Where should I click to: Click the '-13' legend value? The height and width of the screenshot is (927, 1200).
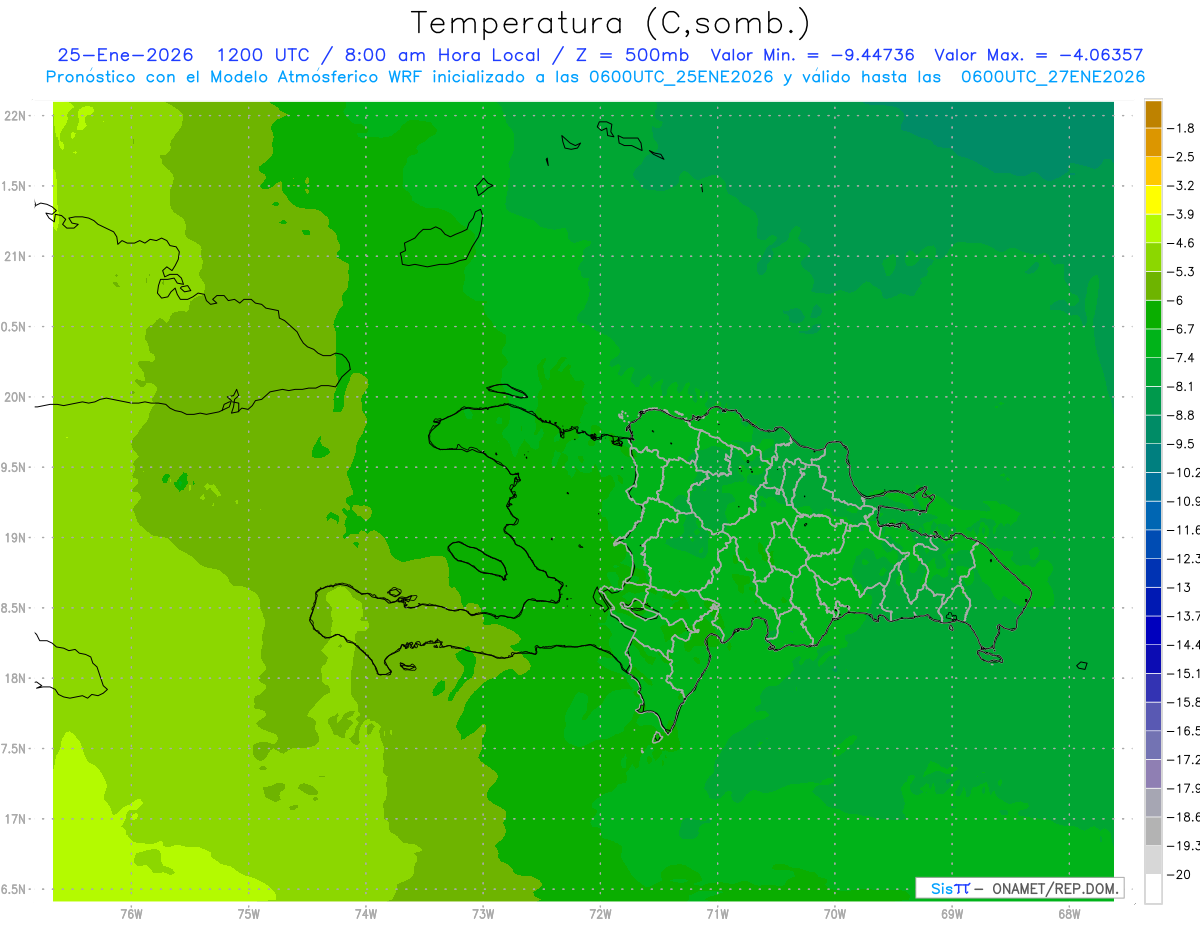[x=1179, y=587]
